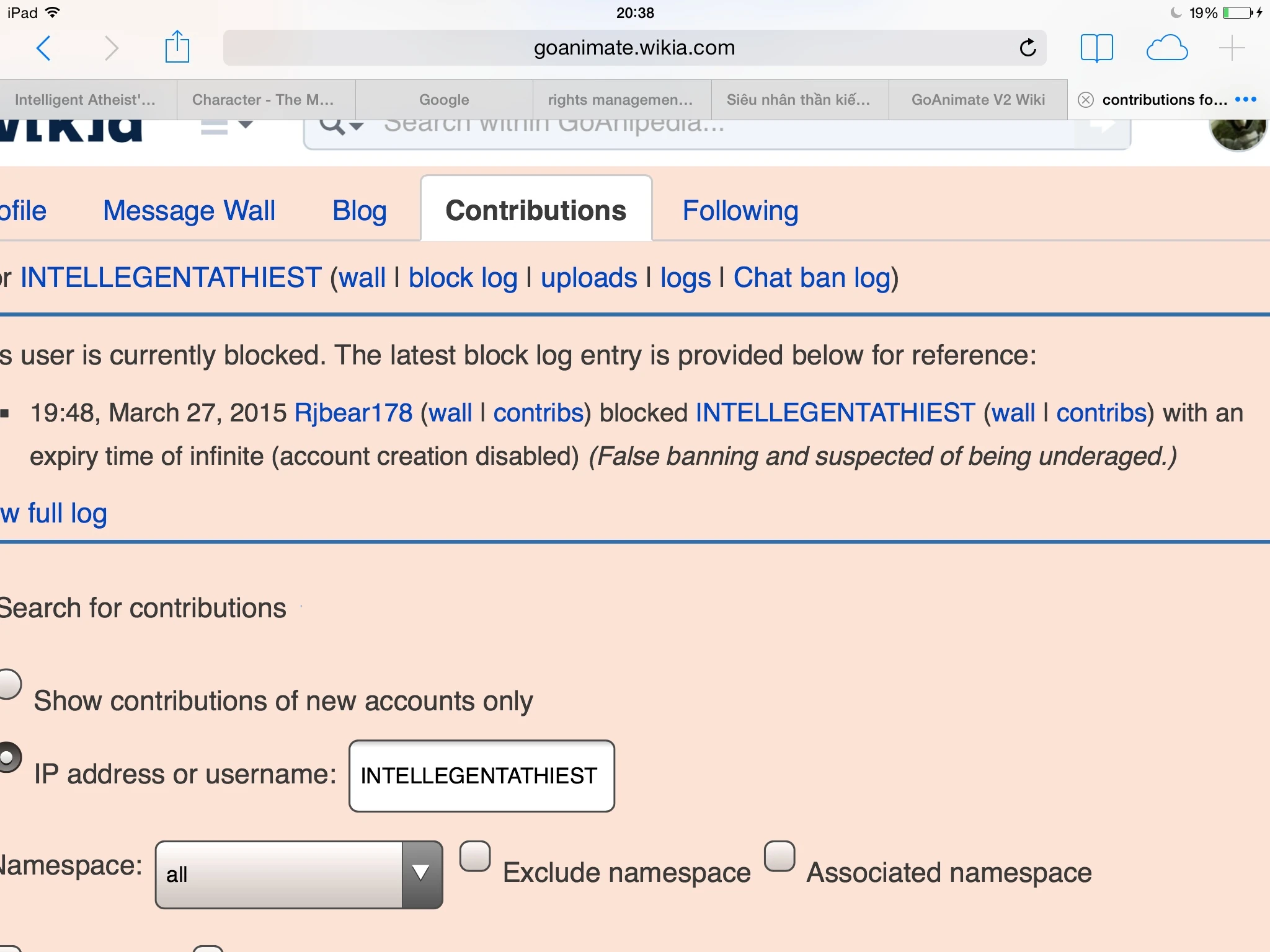The width and height of the screenshot is (1270, 952).
Task: Select new accounts only radio button
Action: click(9, 684)
